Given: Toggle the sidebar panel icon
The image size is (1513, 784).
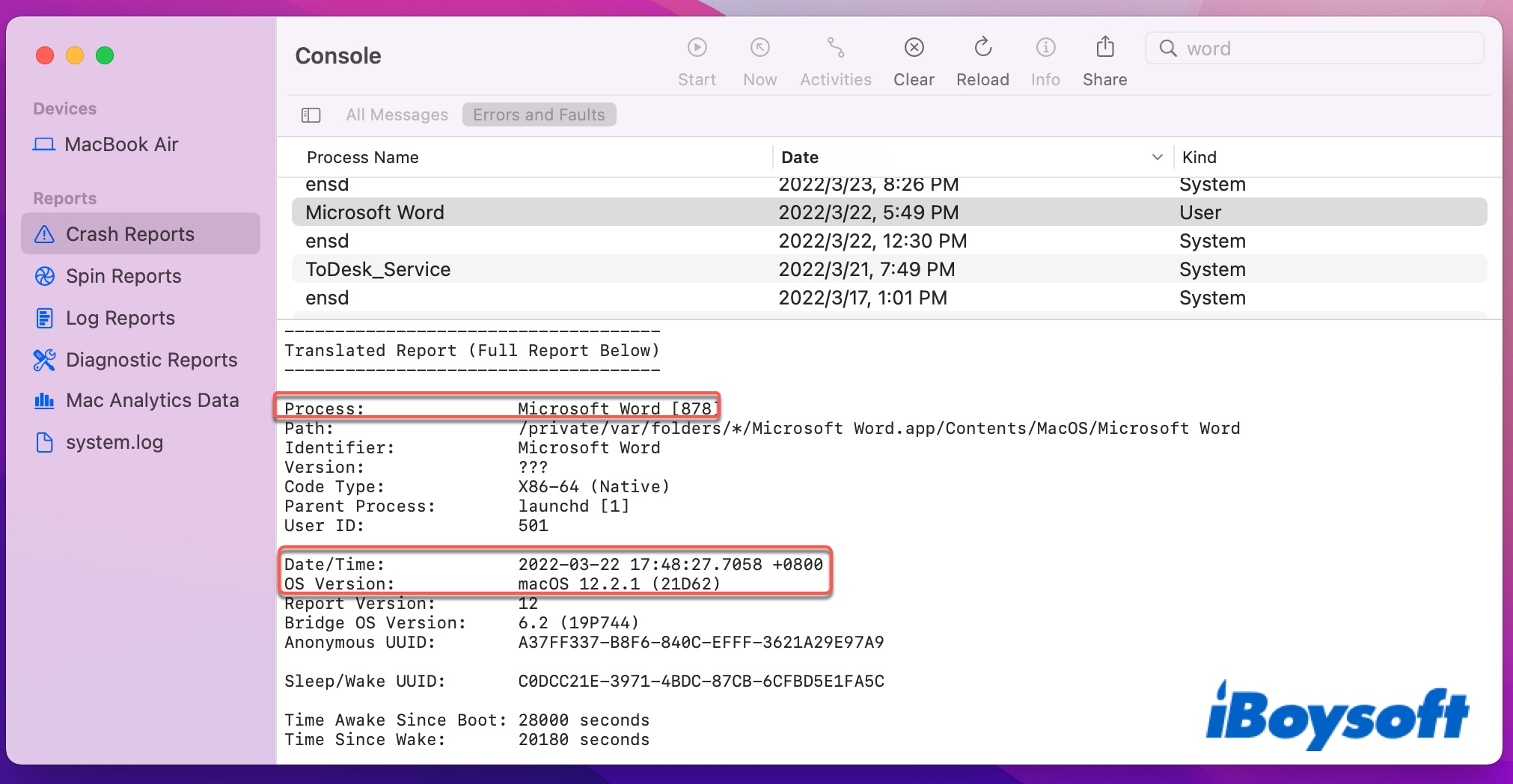Looking at the screenshot, I should (311, 115).
